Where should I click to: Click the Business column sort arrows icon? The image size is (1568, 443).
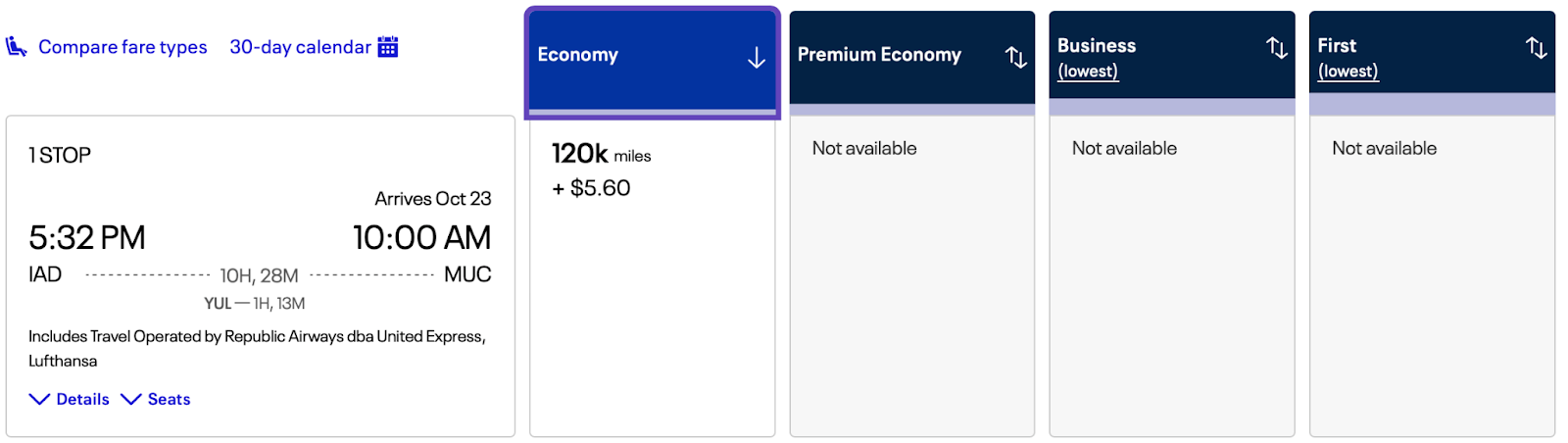[x=1276, y=47]
